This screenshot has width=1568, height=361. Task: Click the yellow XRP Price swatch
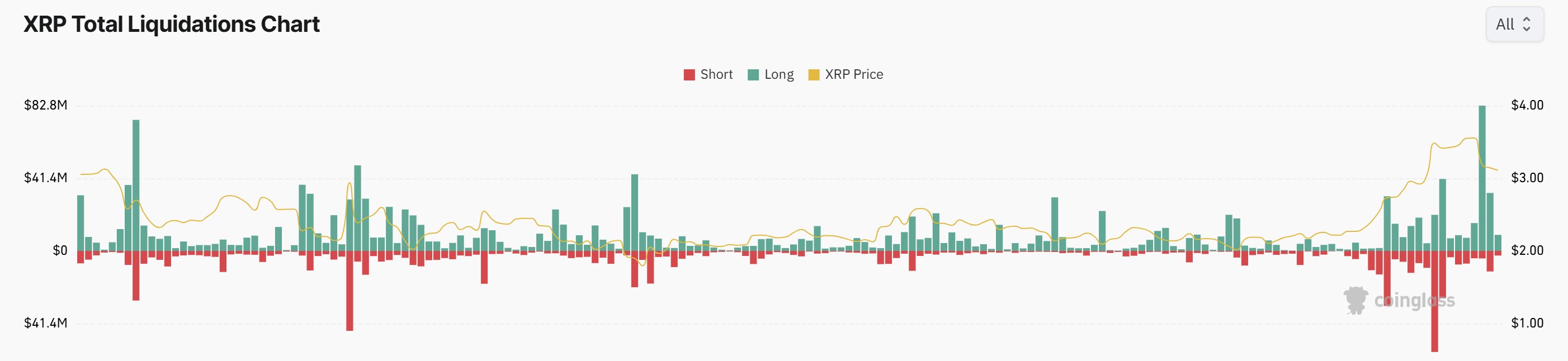pos(814,75)
